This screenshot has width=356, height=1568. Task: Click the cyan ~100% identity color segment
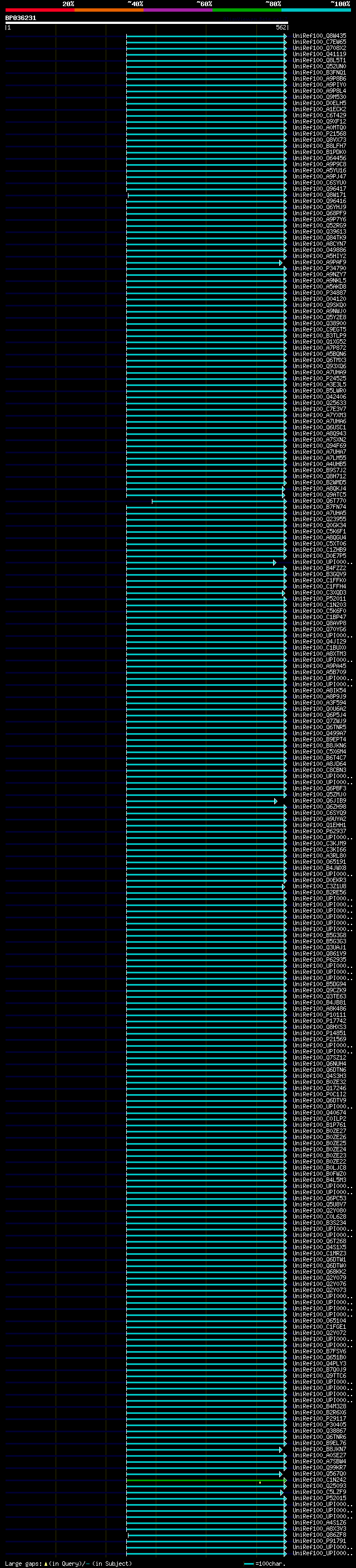point(317,10)
